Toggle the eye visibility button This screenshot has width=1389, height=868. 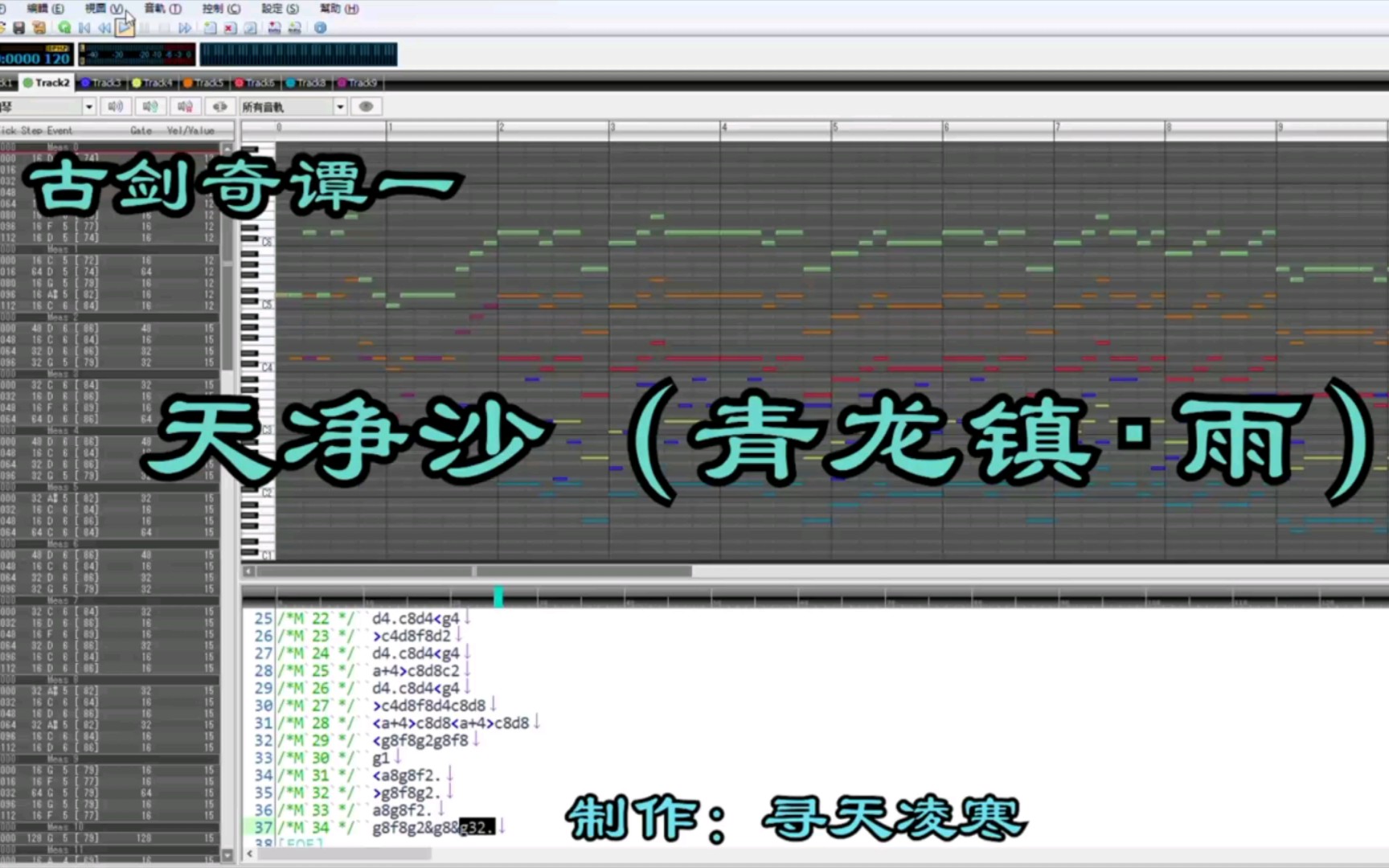point(366,106)
